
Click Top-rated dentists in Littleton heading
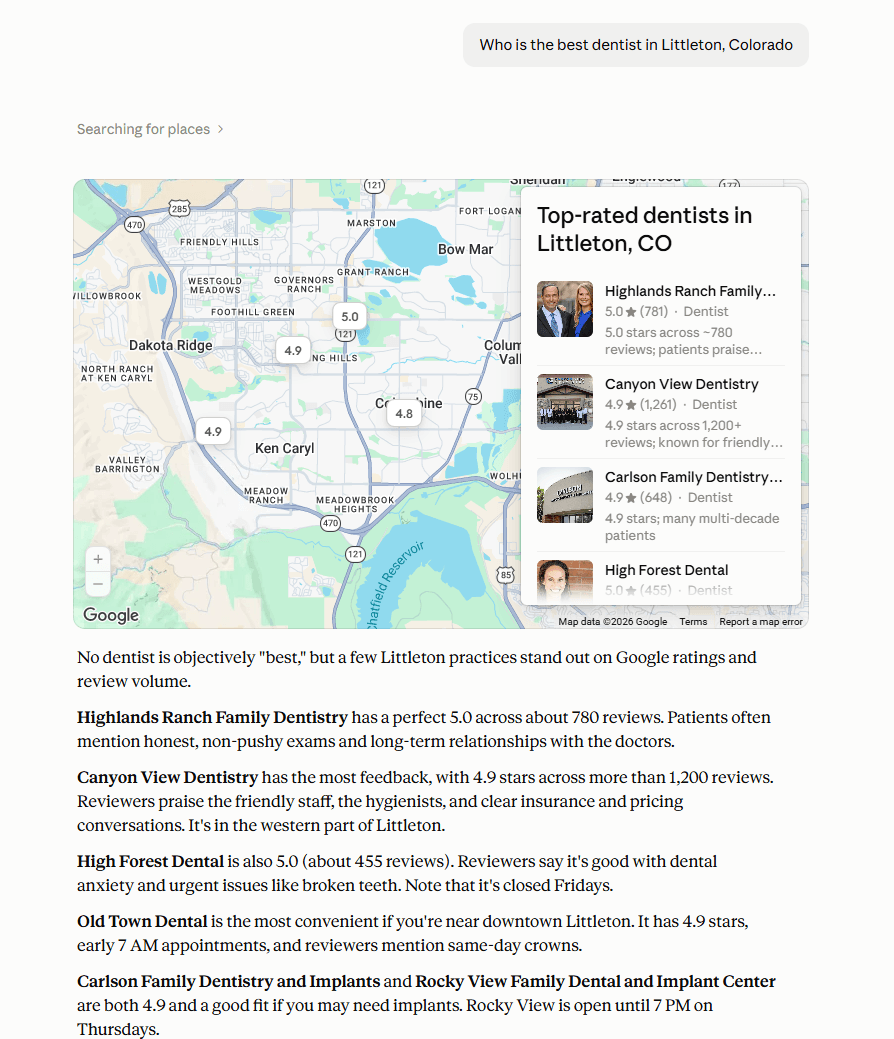644,229
